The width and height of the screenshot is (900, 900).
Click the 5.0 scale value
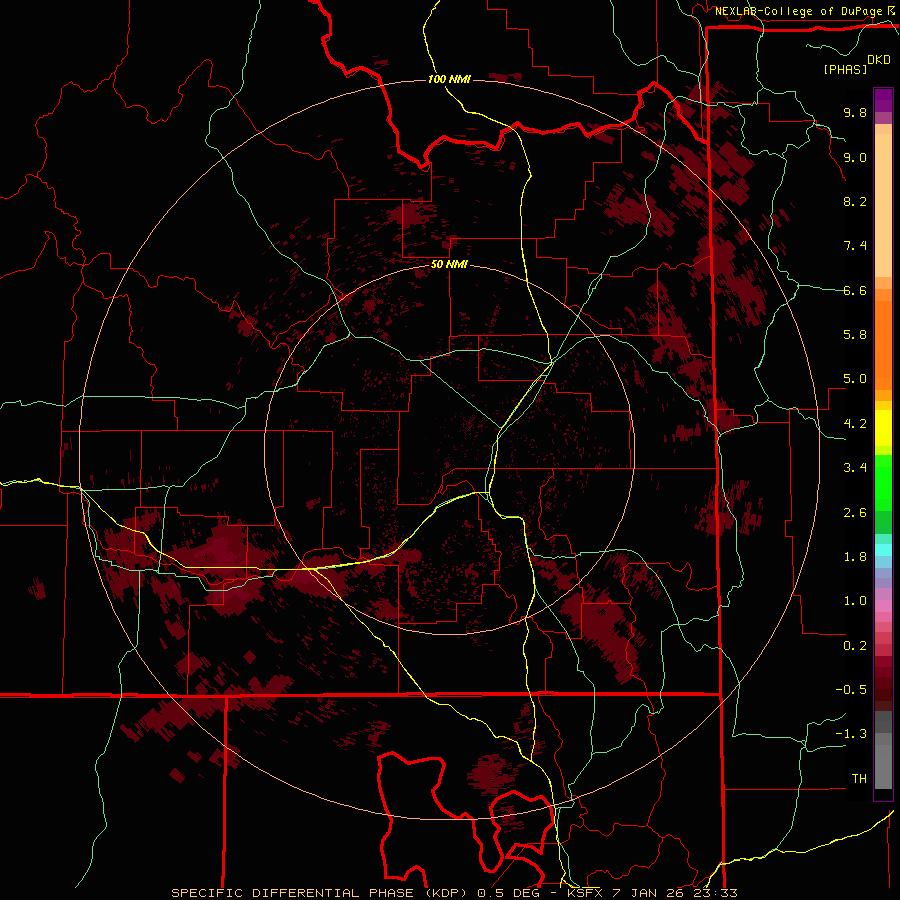click(855, 379)
